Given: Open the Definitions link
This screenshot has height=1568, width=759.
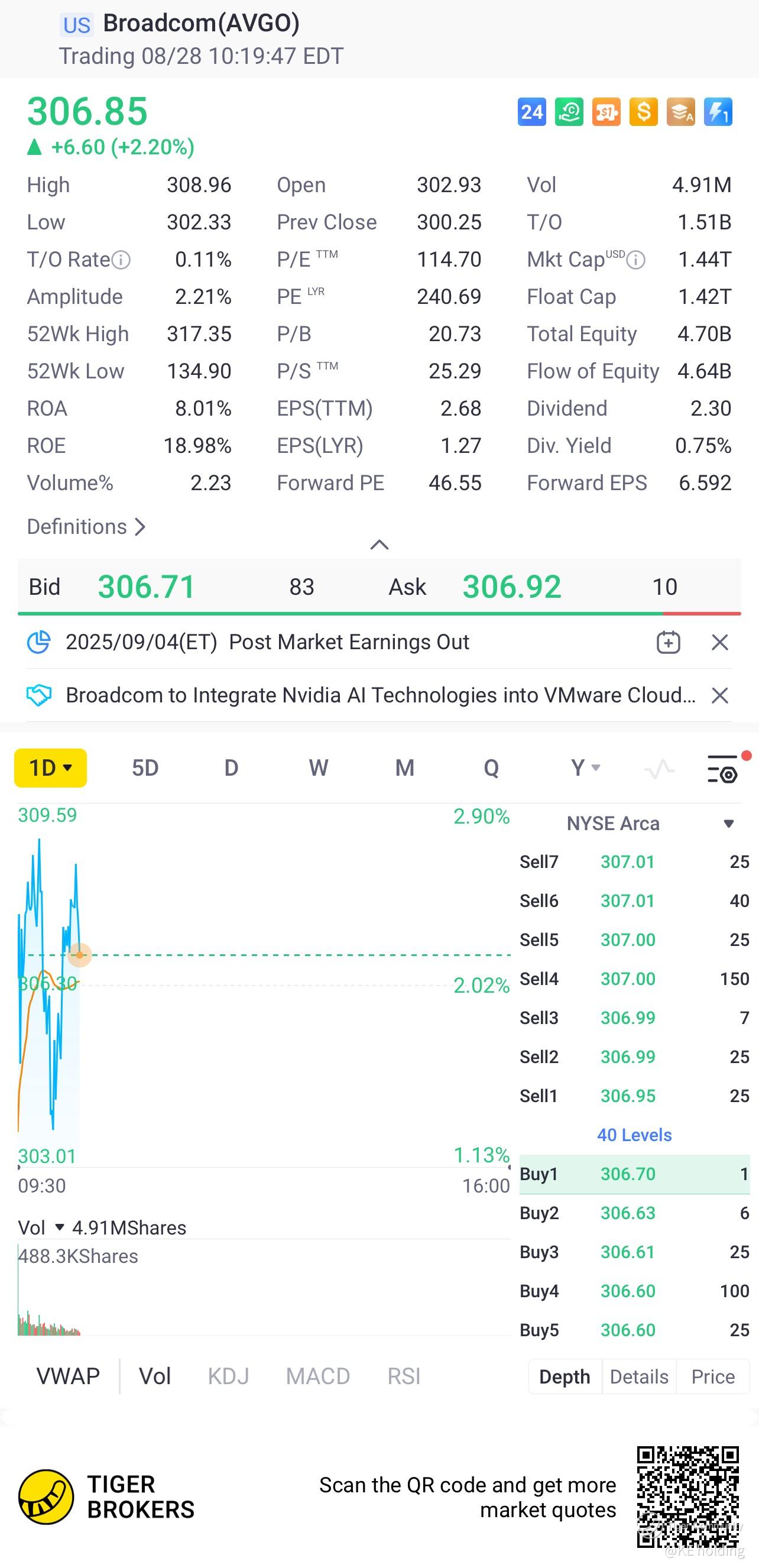Looking at the screenshot, I should (x=86, y=527).
